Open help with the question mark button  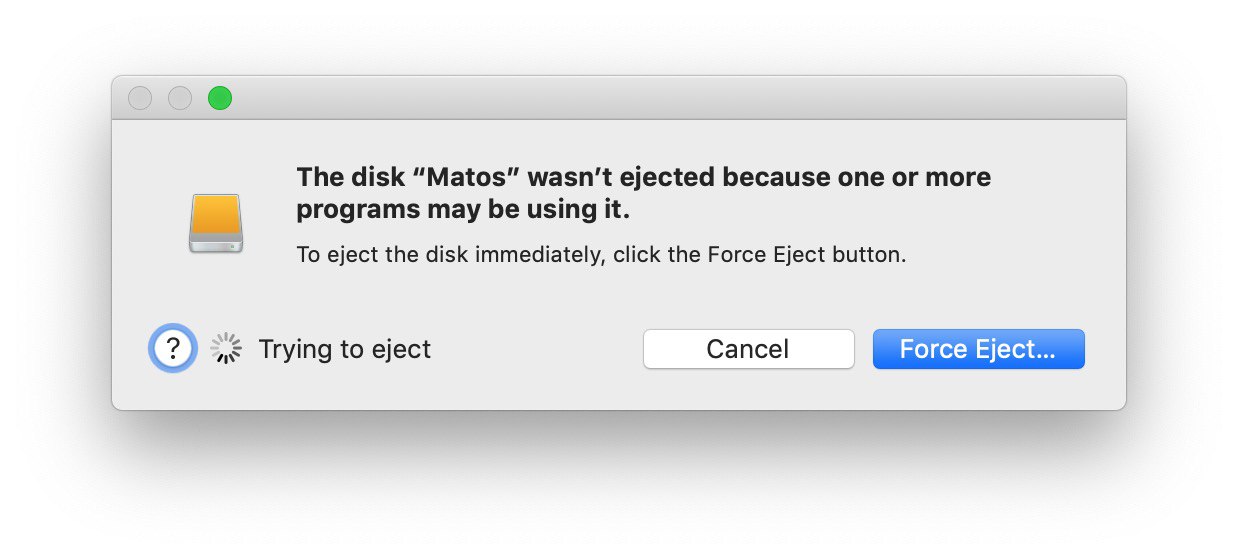pyautogui.click(x=173, y=348)
